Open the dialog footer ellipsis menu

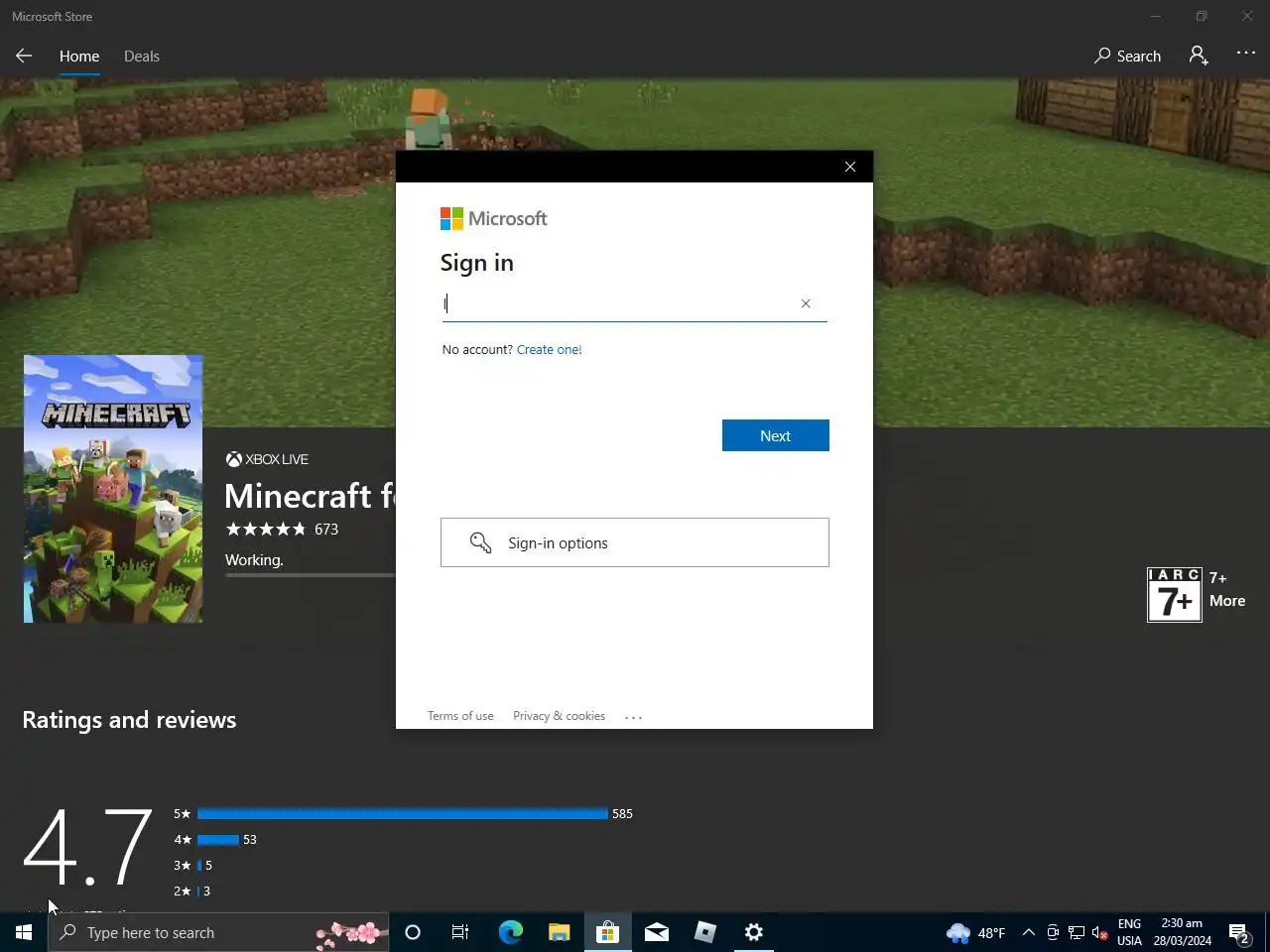point(634,717)
